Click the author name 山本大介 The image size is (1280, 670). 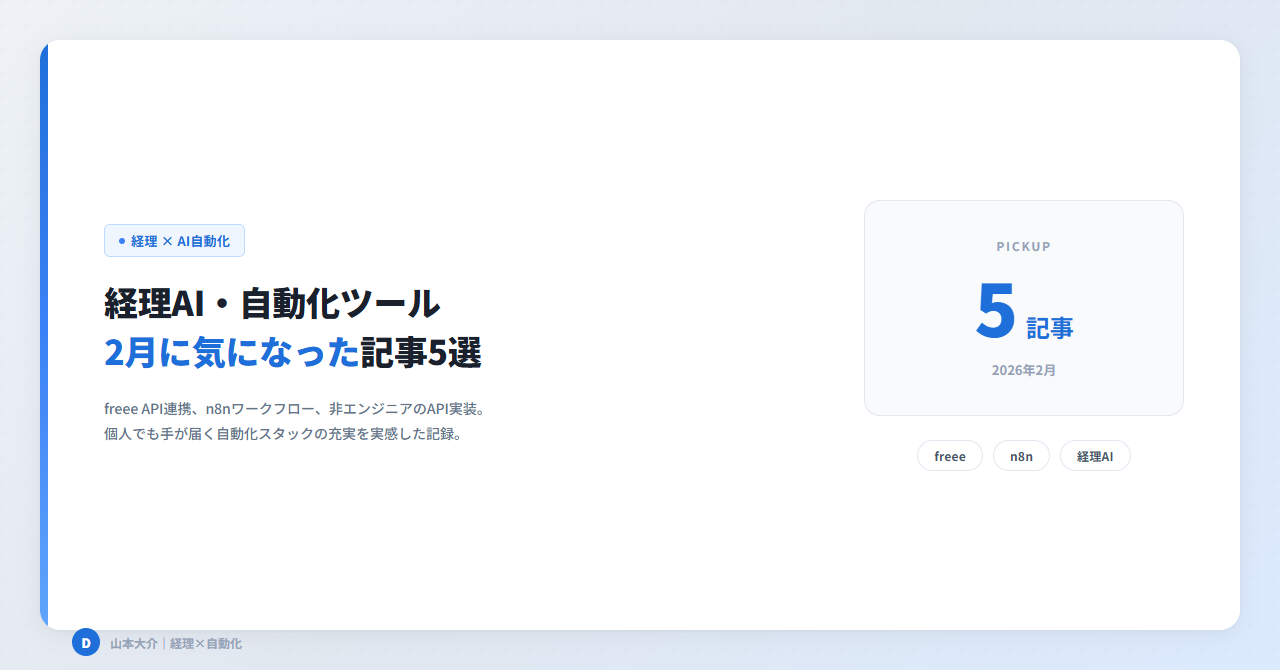click(x=133, y=643)
